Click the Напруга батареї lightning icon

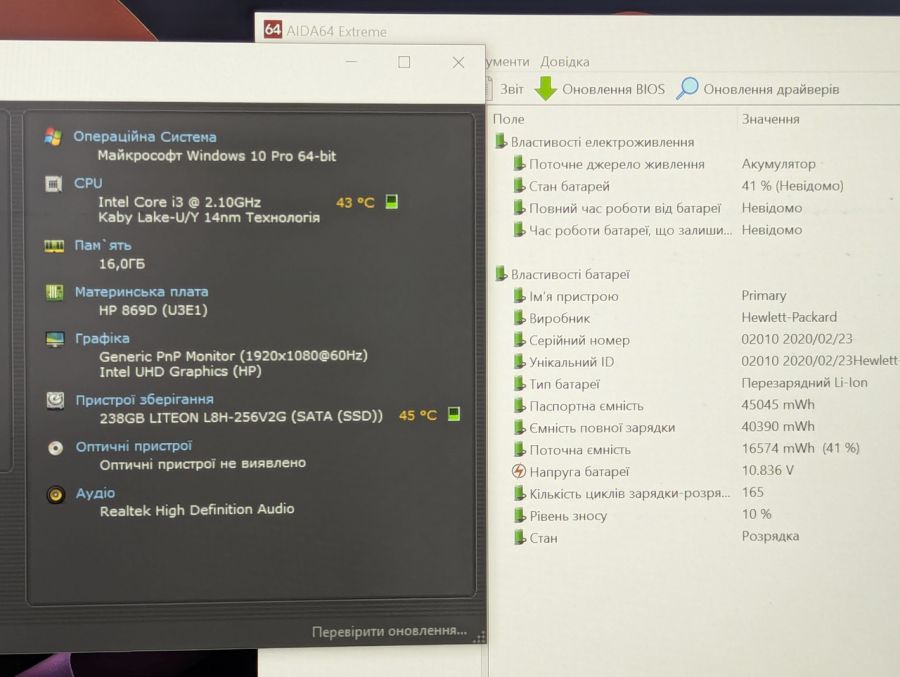[518, 471]
